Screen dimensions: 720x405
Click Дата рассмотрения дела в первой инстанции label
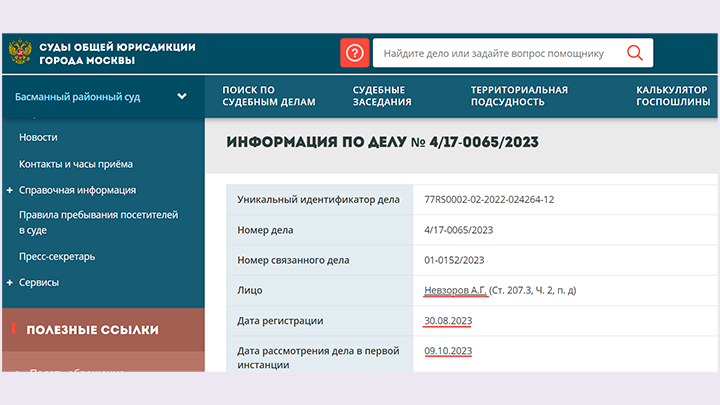318,358
